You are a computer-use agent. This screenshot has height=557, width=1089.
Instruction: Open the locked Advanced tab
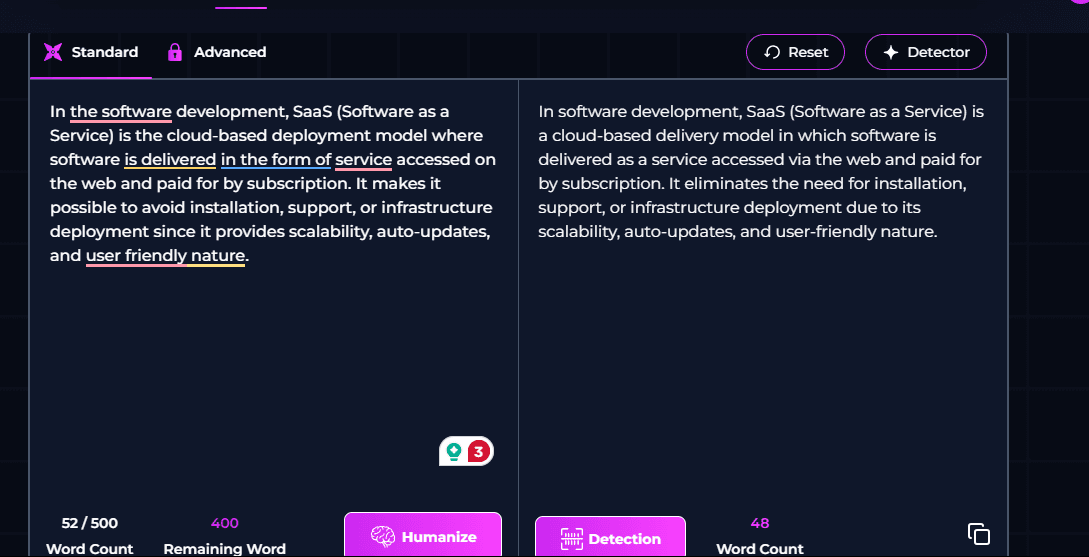tap(217, 53)
